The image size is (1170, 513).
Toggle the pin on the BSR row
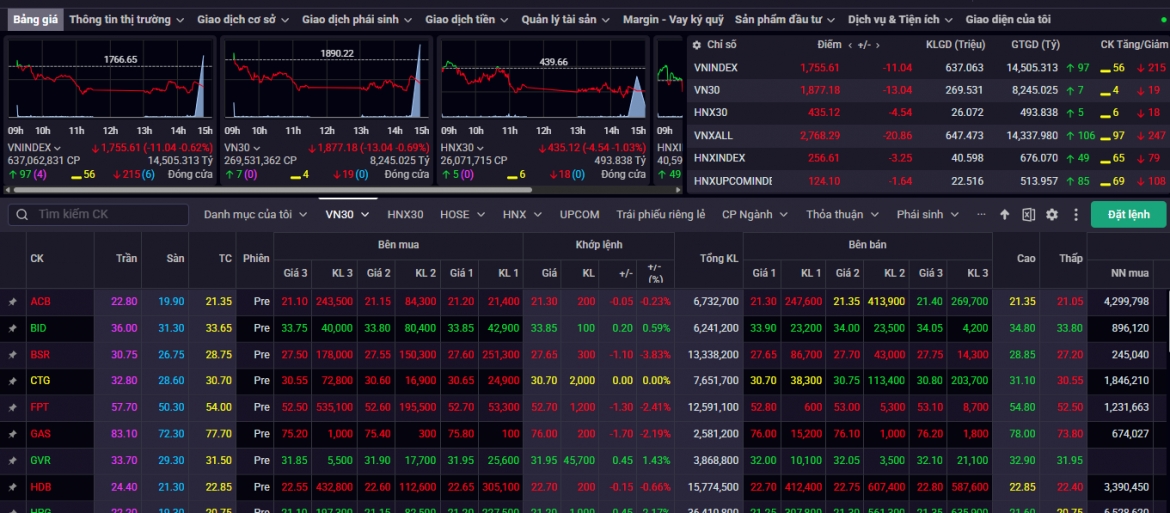click(x=12, y=354)
